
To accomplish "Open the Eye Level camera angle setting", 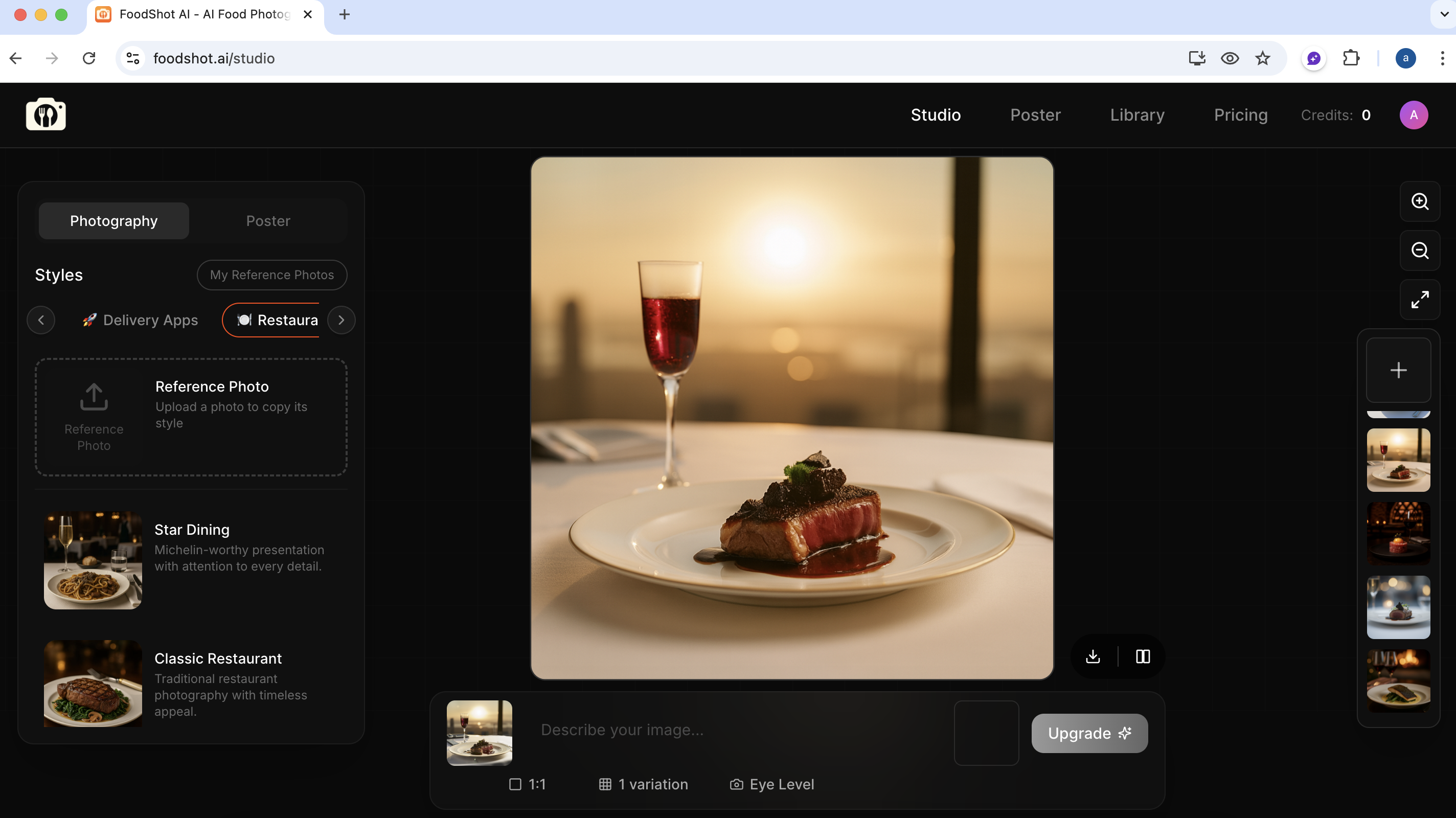I will click(772, 784).
